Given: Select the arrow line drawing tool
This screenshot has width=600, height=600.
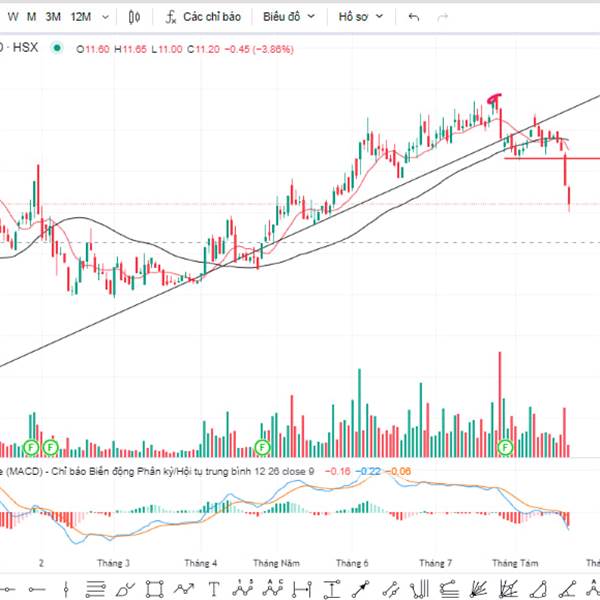Looking at the screenshot, I should (360, 589).
